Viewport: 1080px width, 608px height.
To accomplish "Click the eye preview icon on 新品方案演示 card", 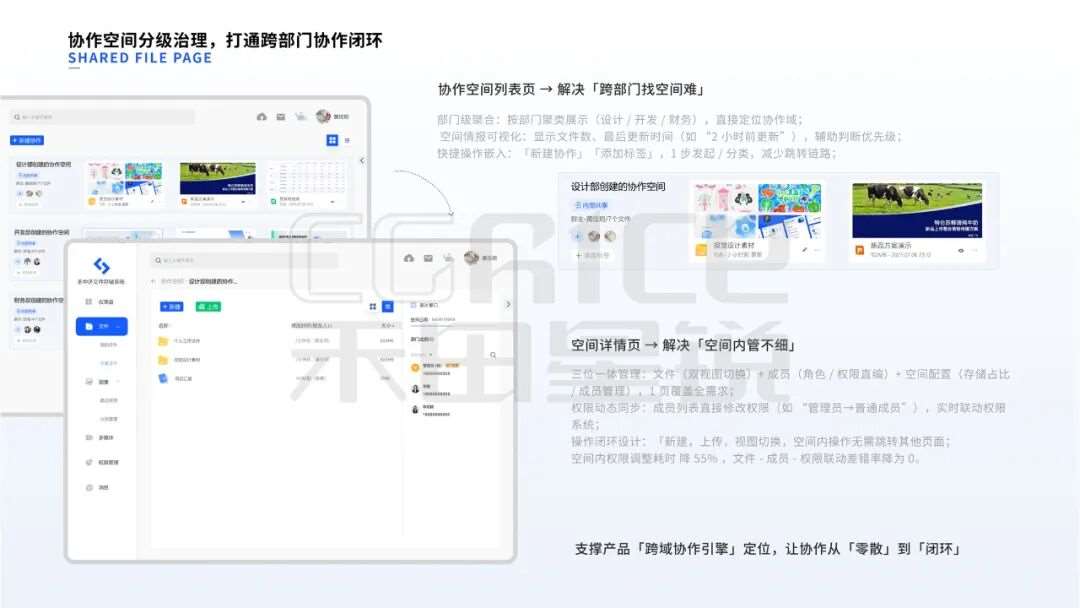I will (x=961, y=250).
